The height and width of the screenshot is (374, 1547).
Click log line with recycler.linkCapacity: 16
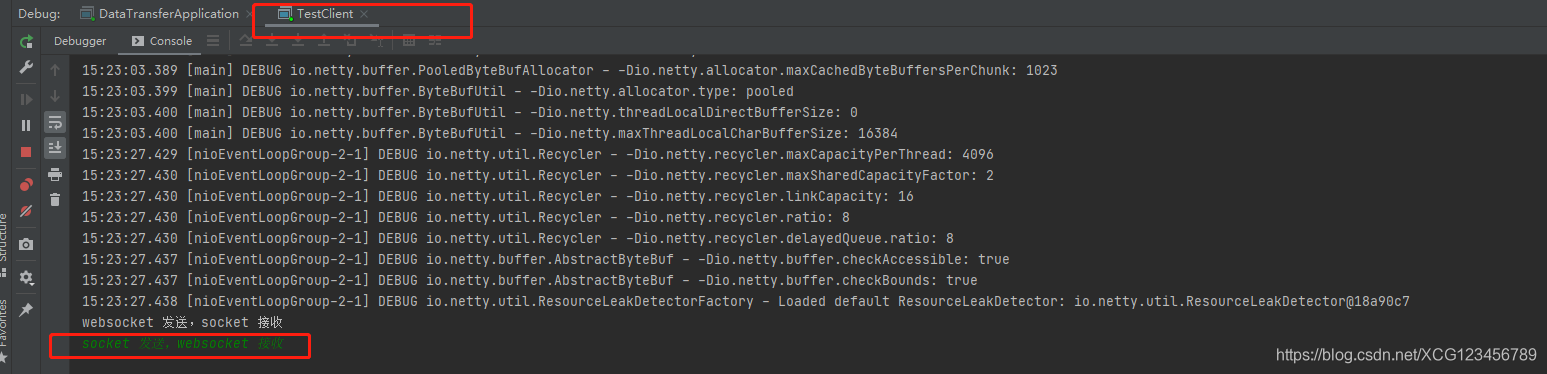tap(498, 196)
